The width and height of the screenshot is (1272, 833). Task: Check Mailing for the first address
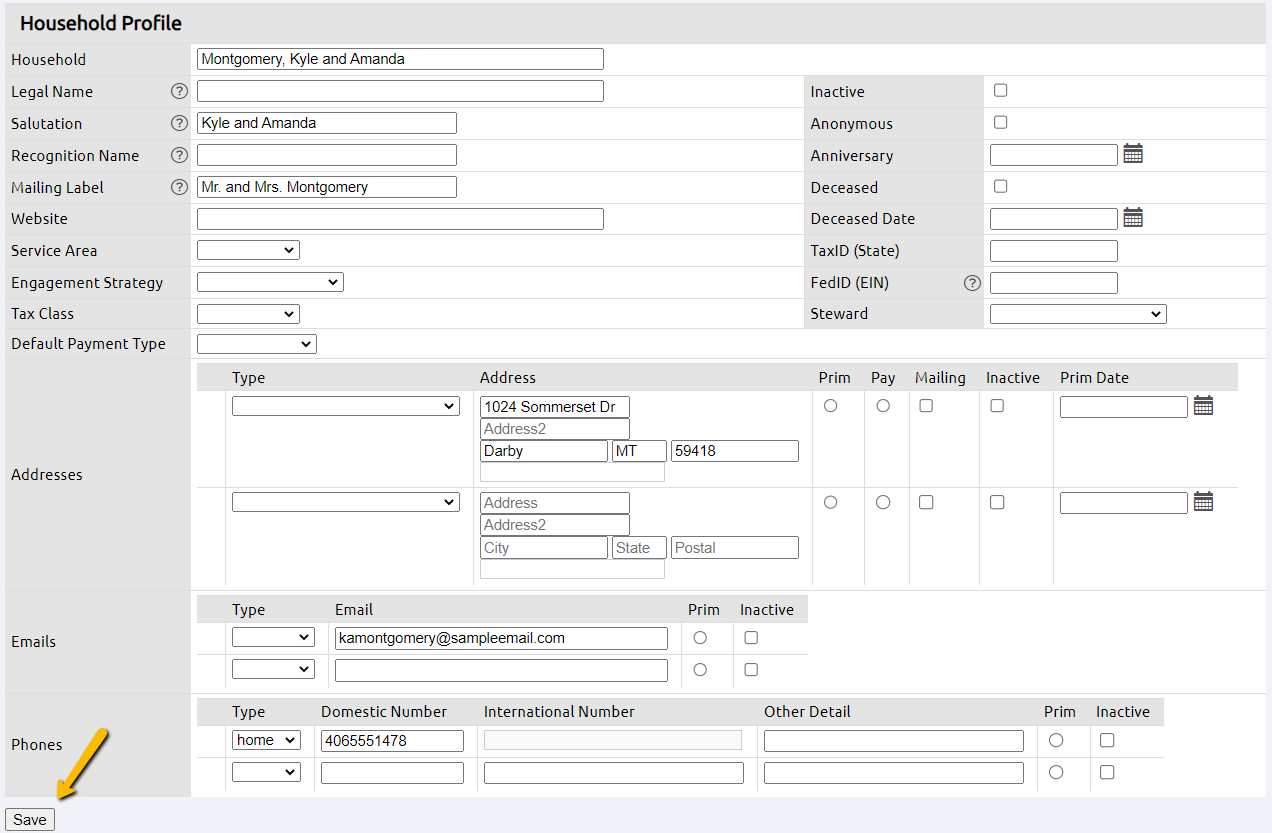[x=925, y=405]
